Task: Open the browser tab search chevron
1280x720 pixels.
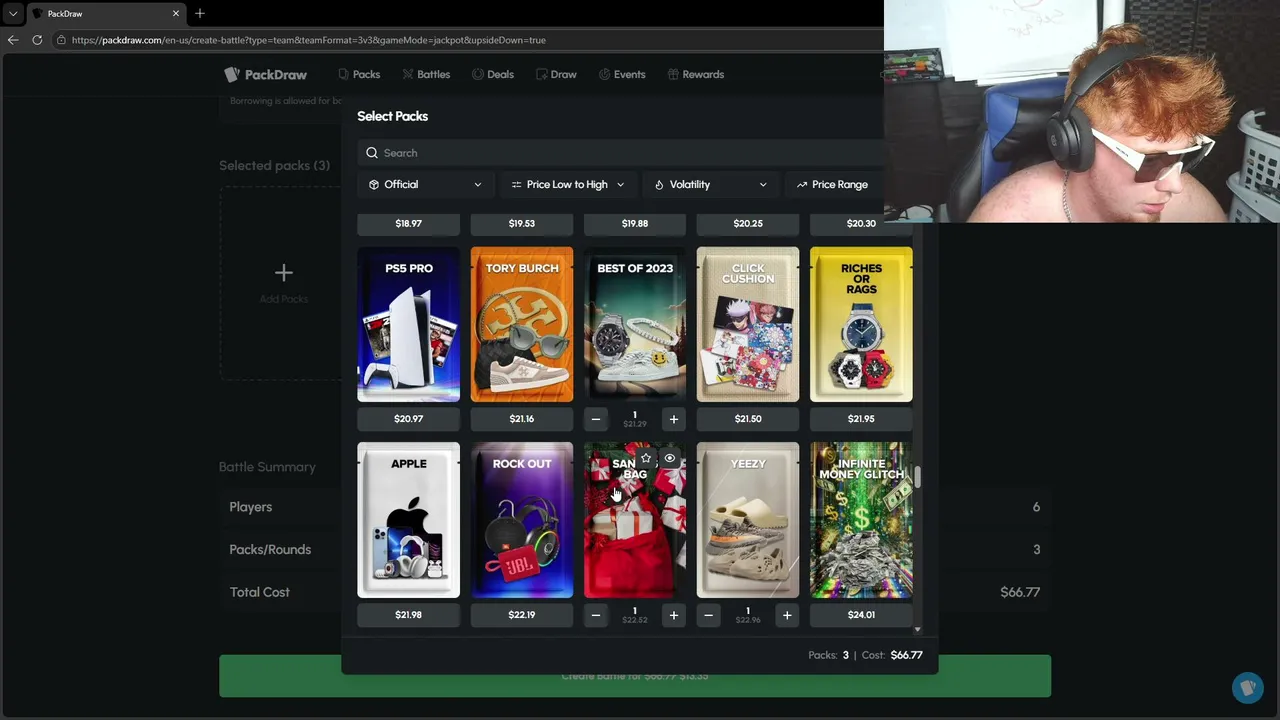Action: [13, 13]
